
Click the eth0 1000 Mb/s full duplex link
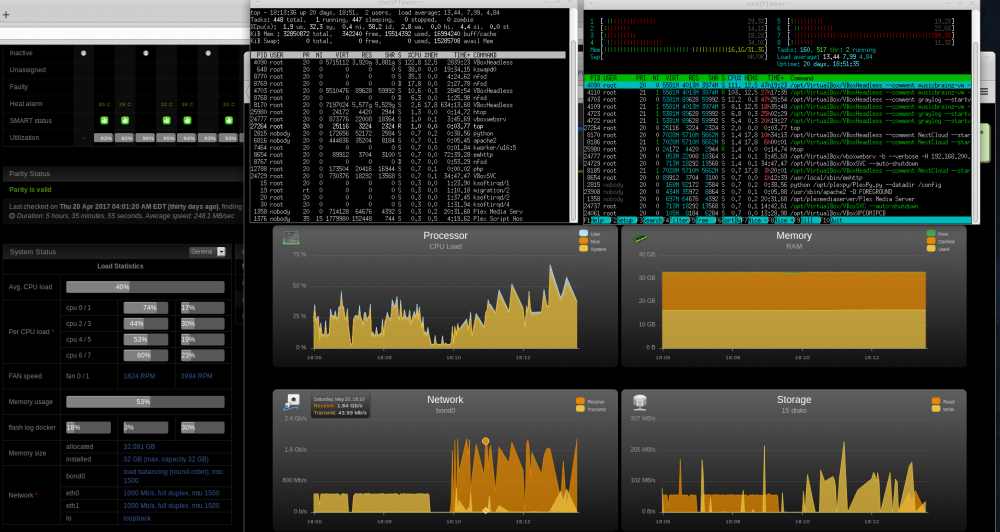point(171,493)
